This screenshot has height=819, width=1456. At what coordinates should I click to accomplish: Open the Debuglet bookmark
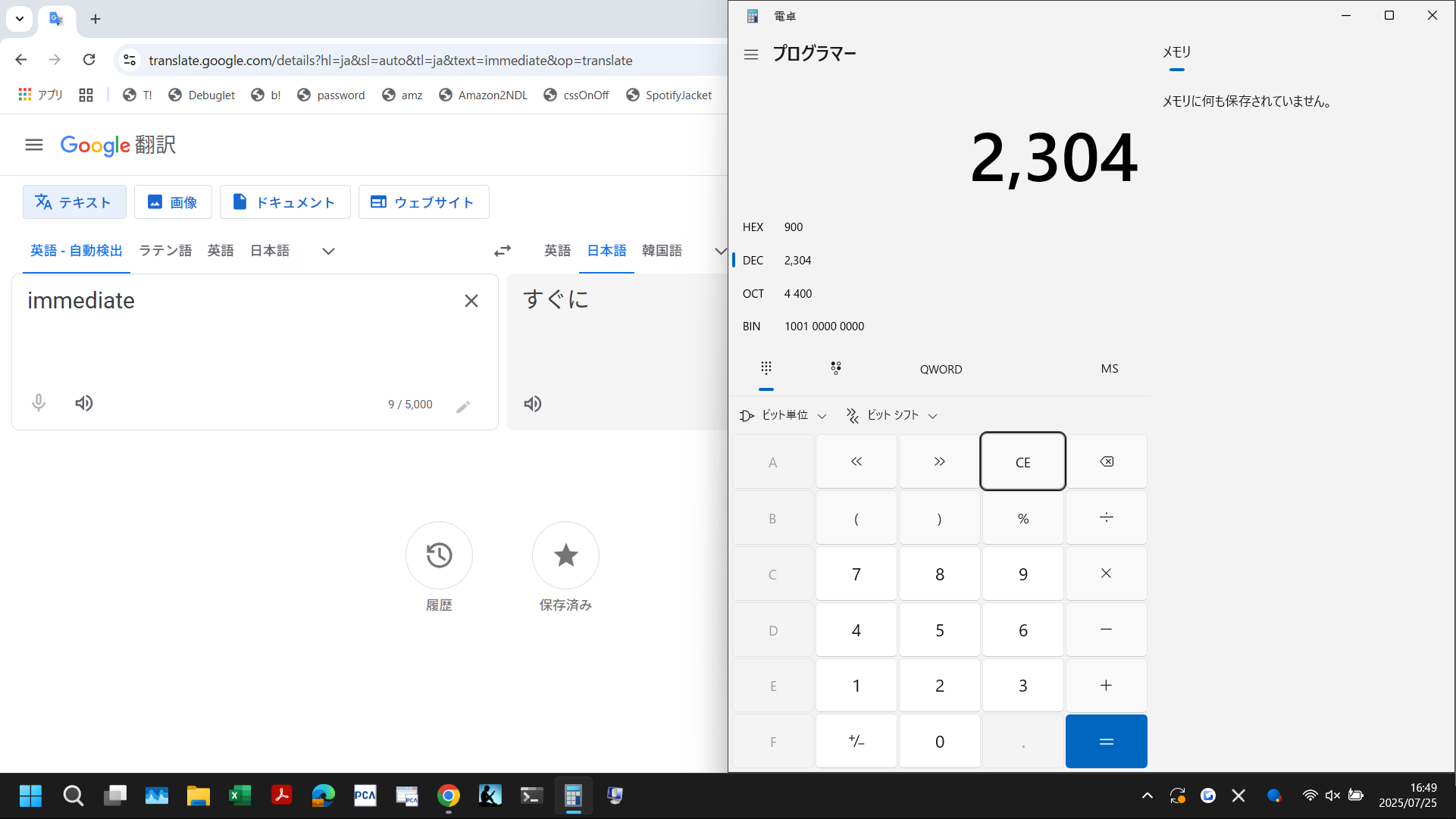202,95
